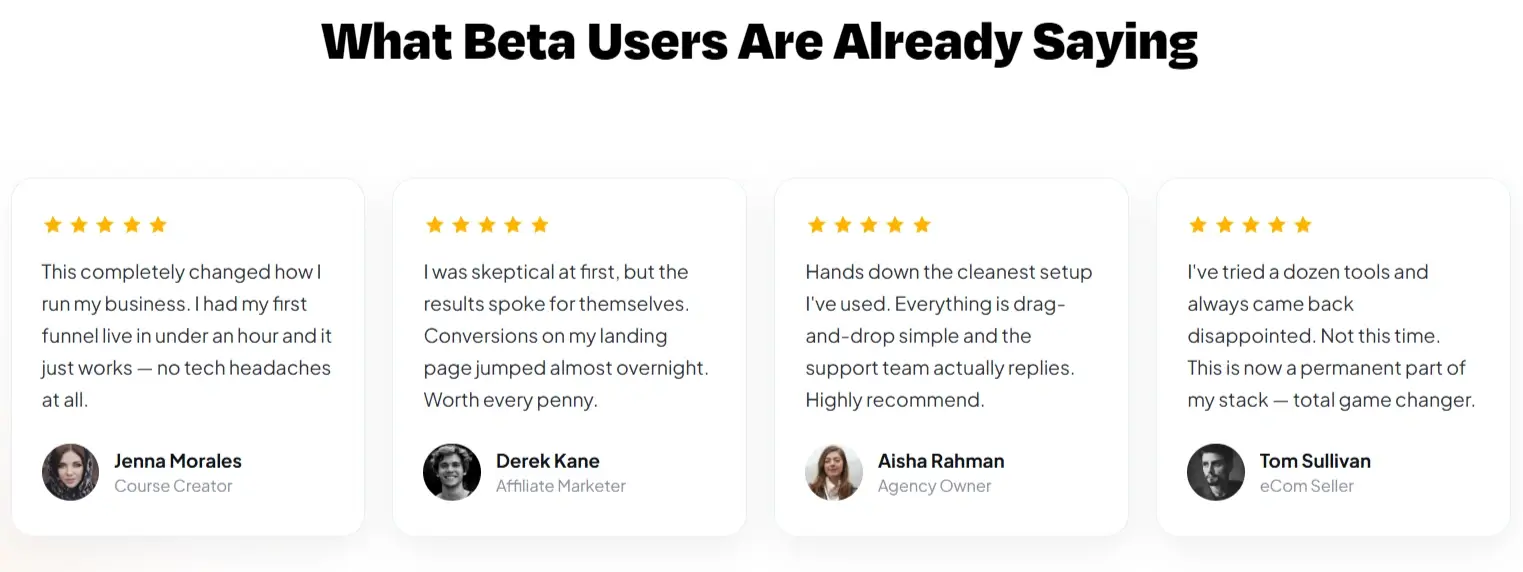Click Tom Sullivan's black-and-white avatar
This screenshot has height=572, width=1523.
(1216, 472)
